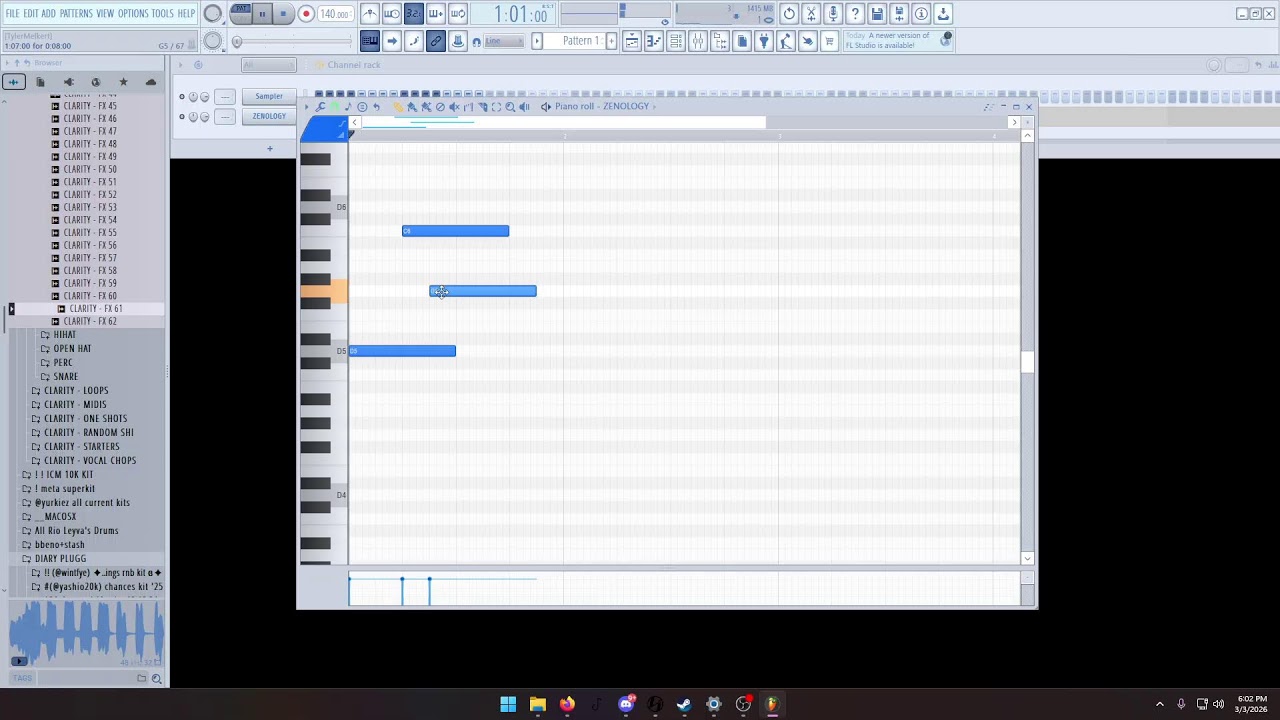Open the piano roll view icon
The height and width of the screenshot is (720, 1280).
point(653,41)
